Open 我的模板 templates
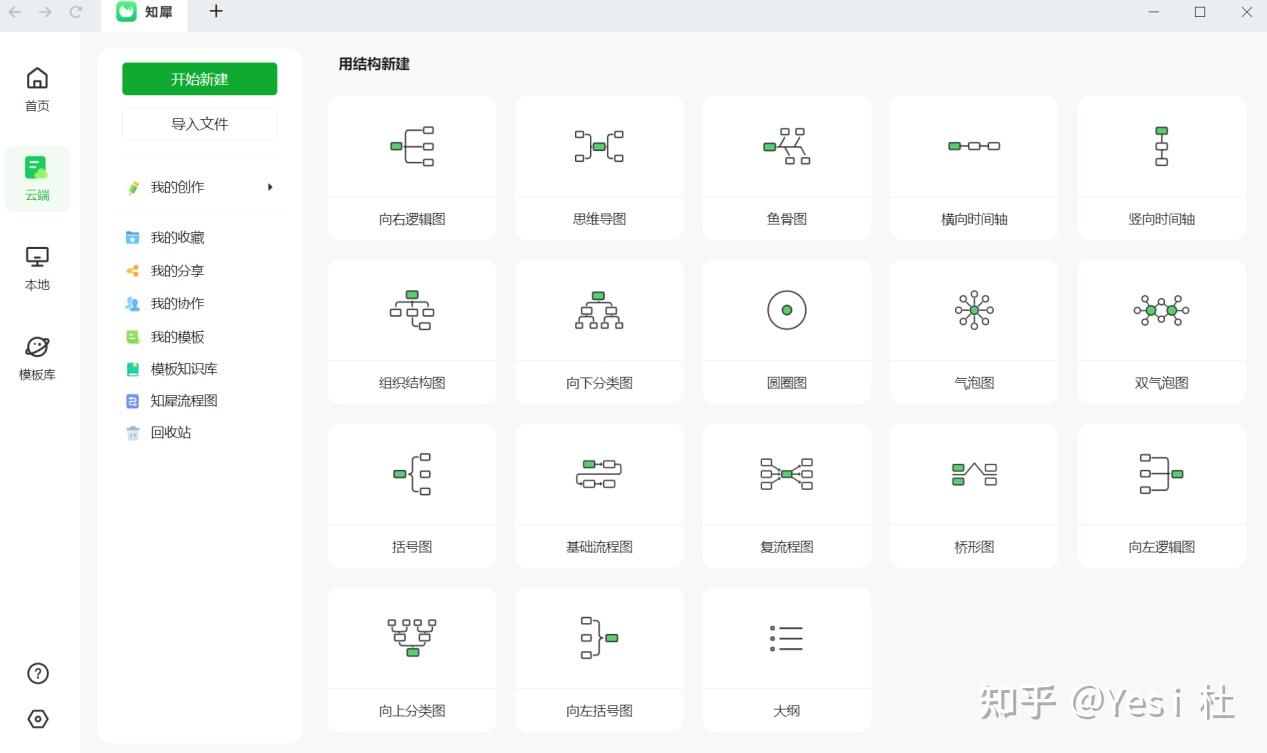1267x753 pixels. click(177, 337)
